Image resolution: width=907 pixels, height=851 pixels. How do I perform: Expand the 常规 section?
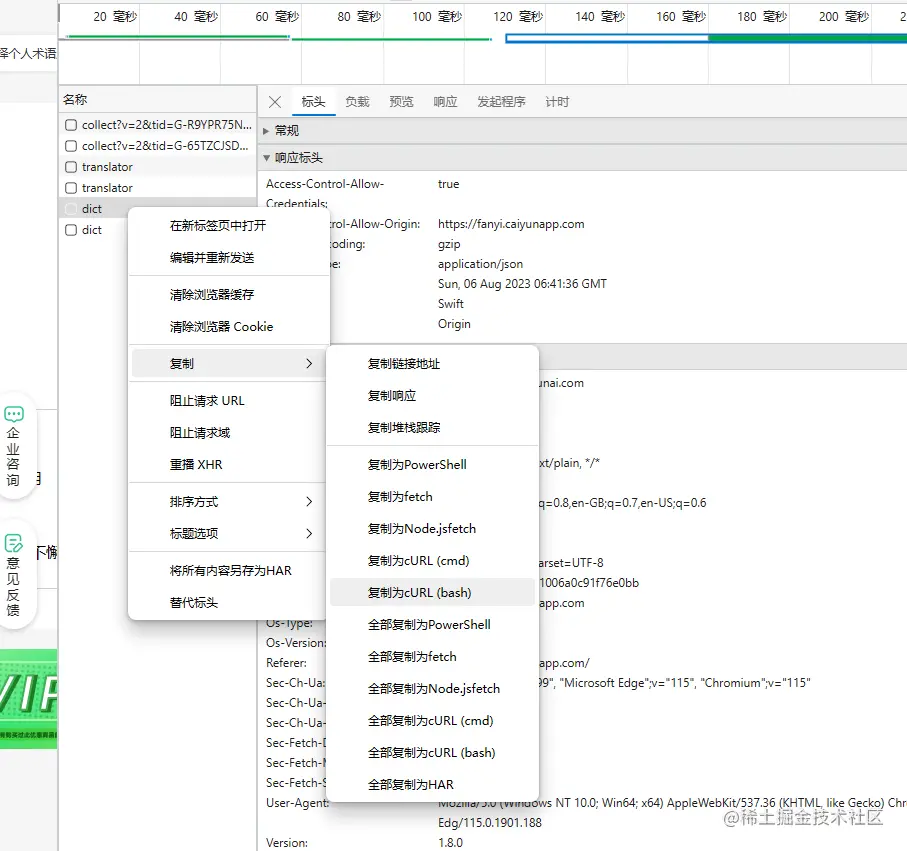[x=267, y=131]
